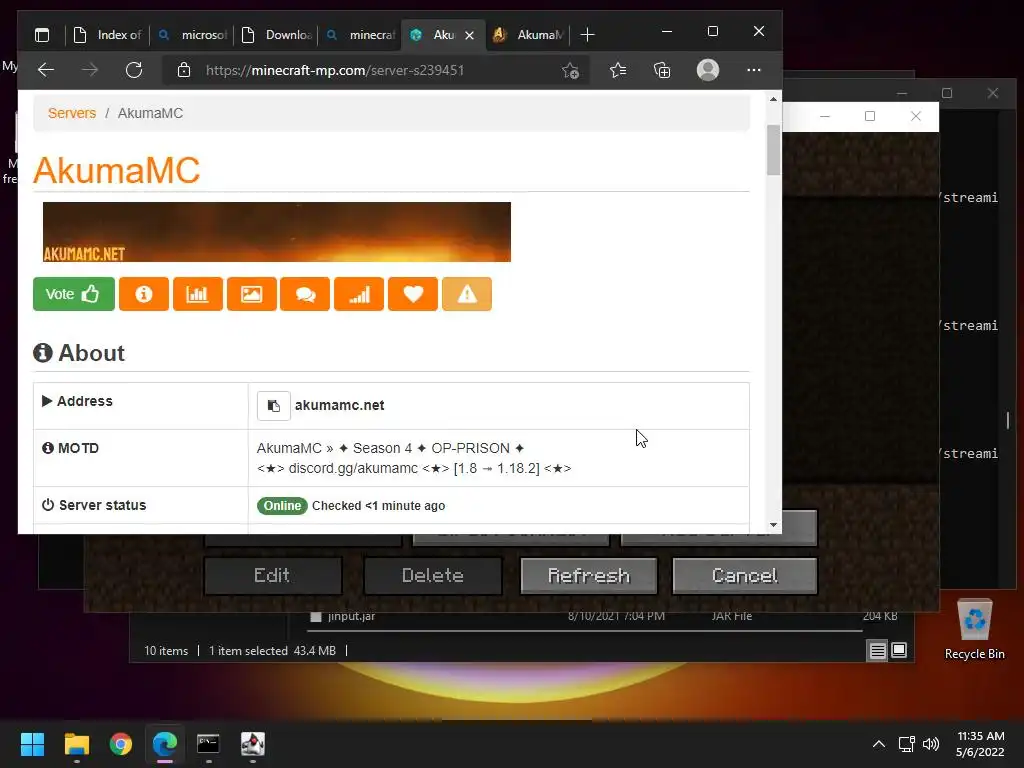Close the active AkumaMC tab
This screenshot has width=1024, height=768.
[470, 35]
